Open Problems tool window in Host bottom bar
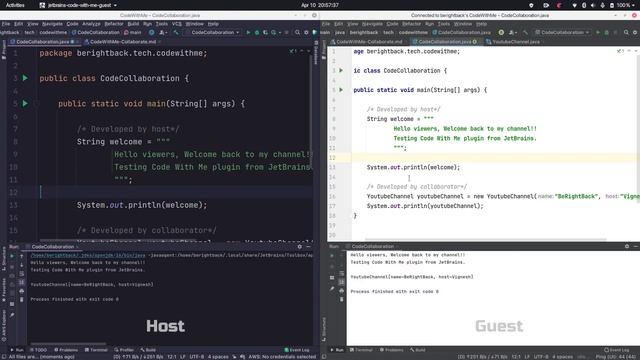The image size is (640, 360). pyautogui.click(x=66, y=350)
